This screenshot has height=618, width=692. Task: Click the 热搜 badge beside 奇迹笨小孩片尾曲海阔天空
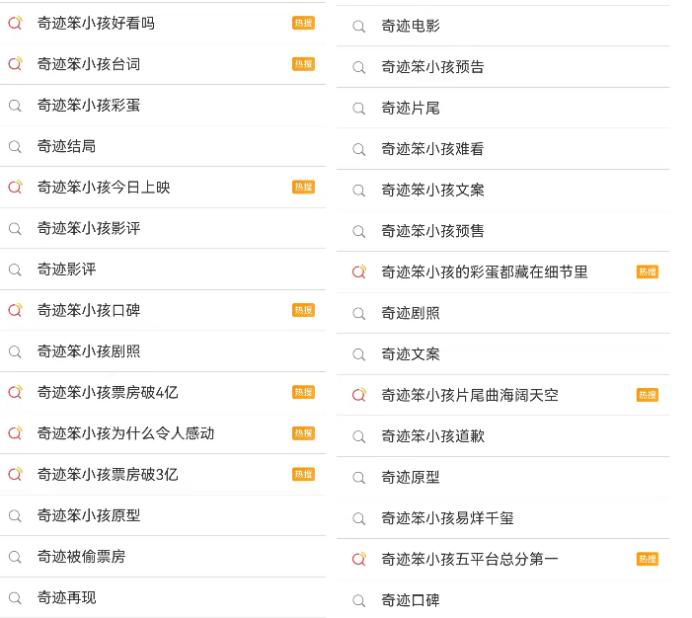point(647,395)
